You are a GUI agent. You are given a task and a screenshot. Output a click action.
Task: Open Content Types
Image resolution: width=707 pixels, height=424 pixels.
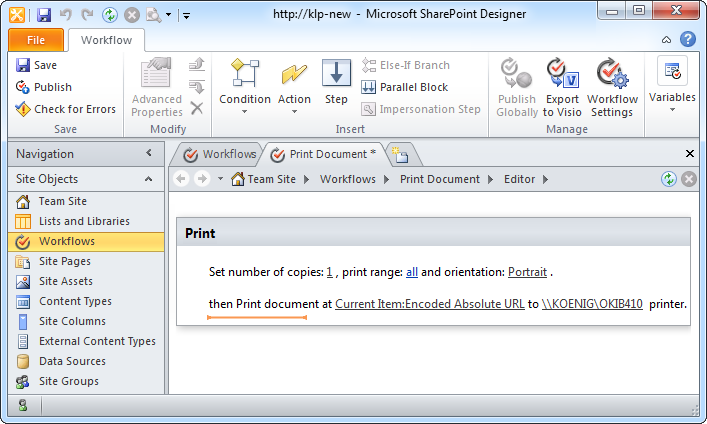coord(86,301)
